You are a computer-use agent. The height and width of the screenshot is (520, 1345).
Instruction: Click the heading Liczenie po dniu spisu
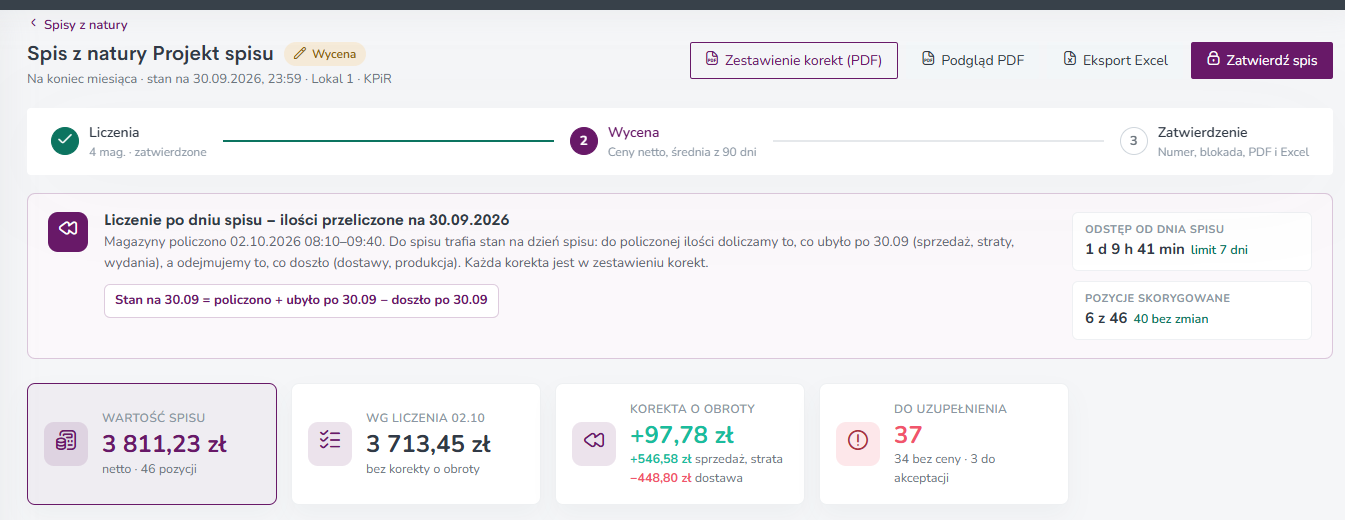(x=307, y=220)
